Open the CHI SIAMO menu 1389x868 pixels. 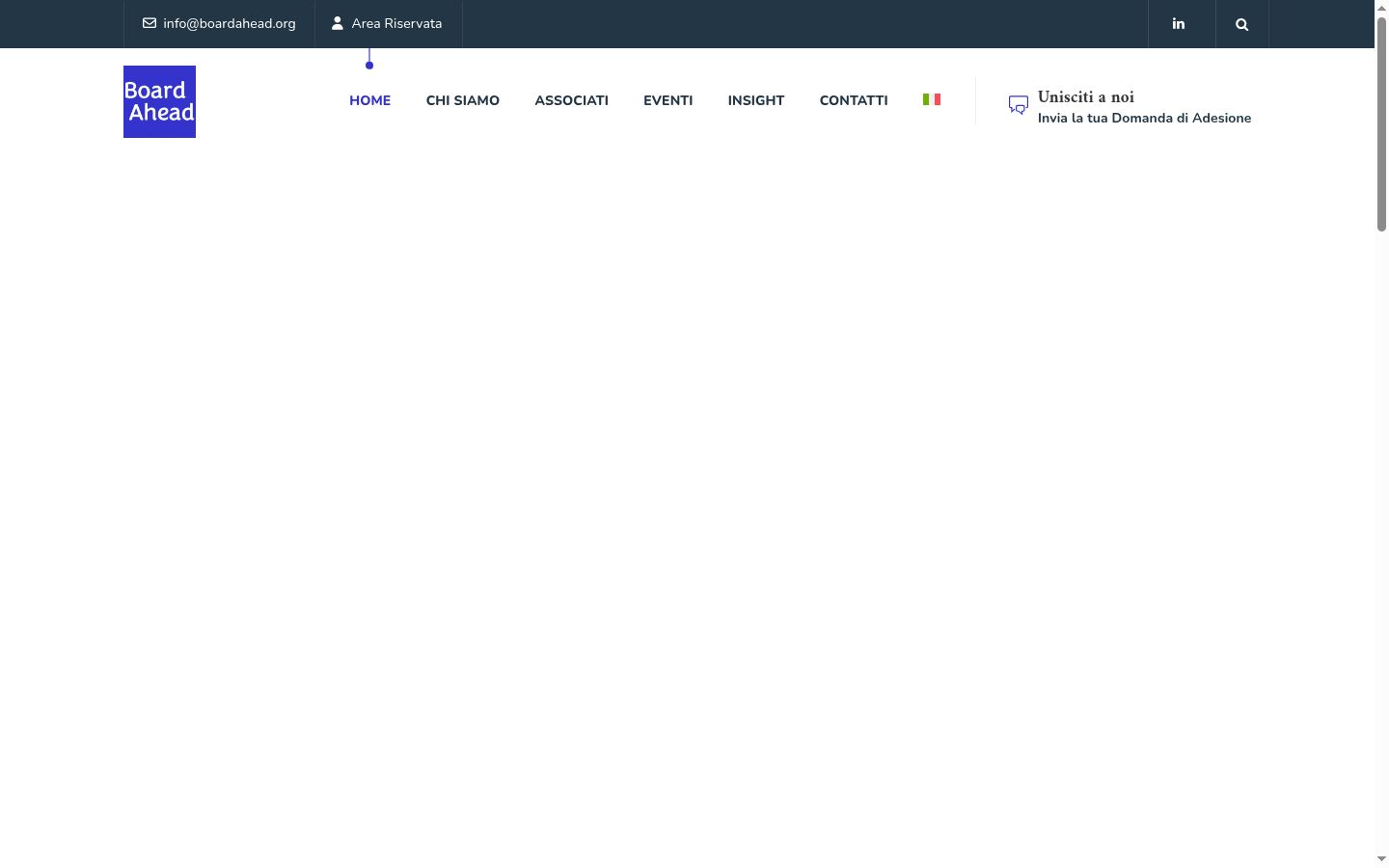tap(463, 100)
